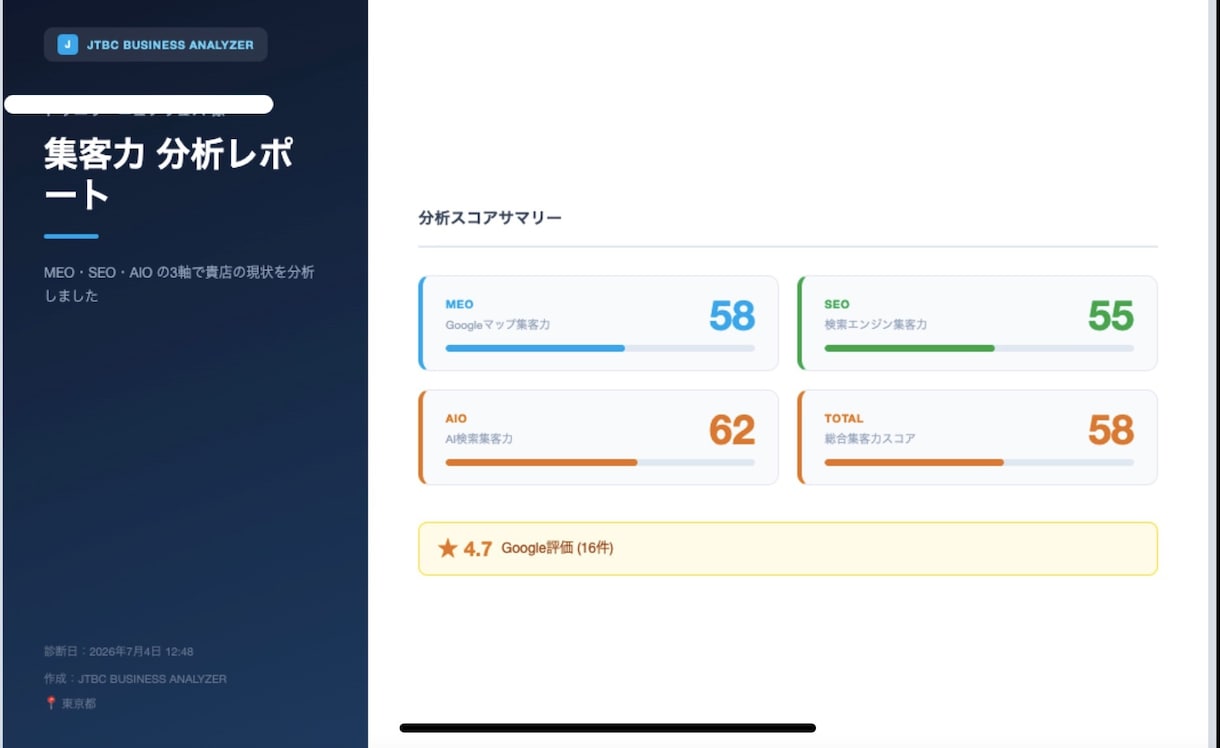Click the TOTAL card label
1220x748 pixels.
(844, 419)
